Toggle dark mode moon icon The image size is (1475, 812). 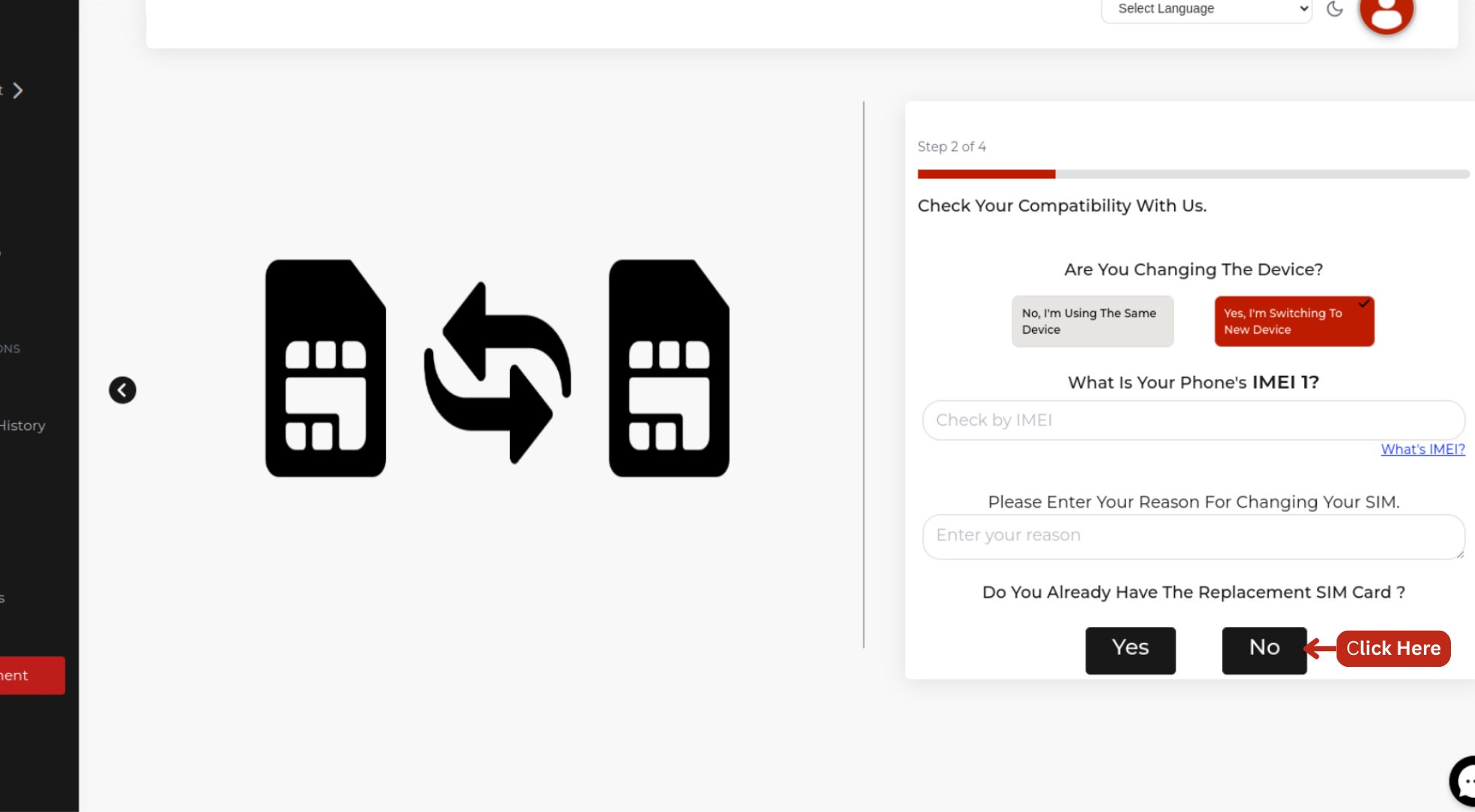click(x=1334, y=9)
